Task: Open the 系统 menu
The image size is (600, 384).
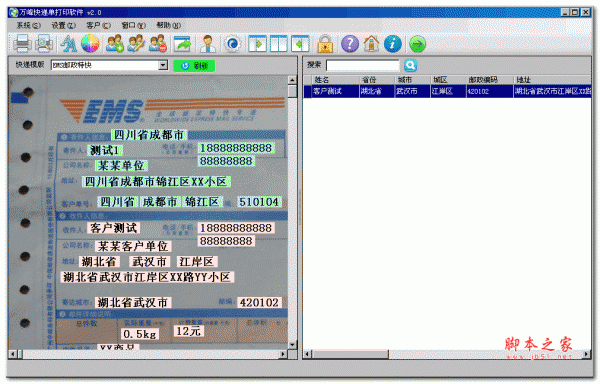Action: click(x=28, y=25)
